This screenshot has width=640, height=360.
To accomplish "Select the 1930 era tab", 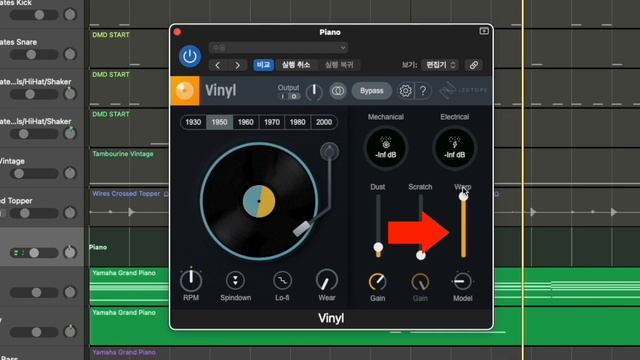I will click(x=193, y=122).
